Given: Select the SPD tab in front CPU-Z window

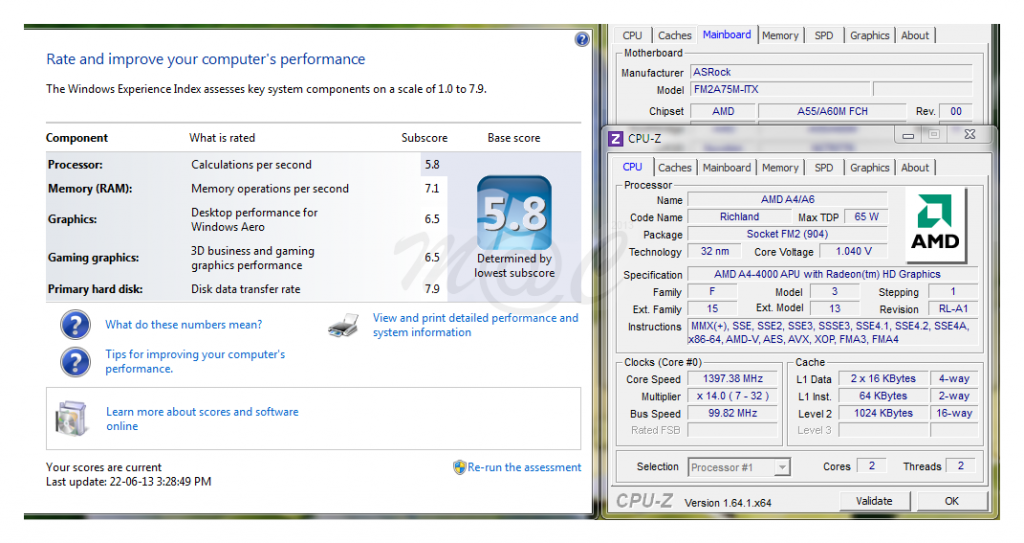Looking at the screenshot, I should pyautogui.click(x=823, y=168).
